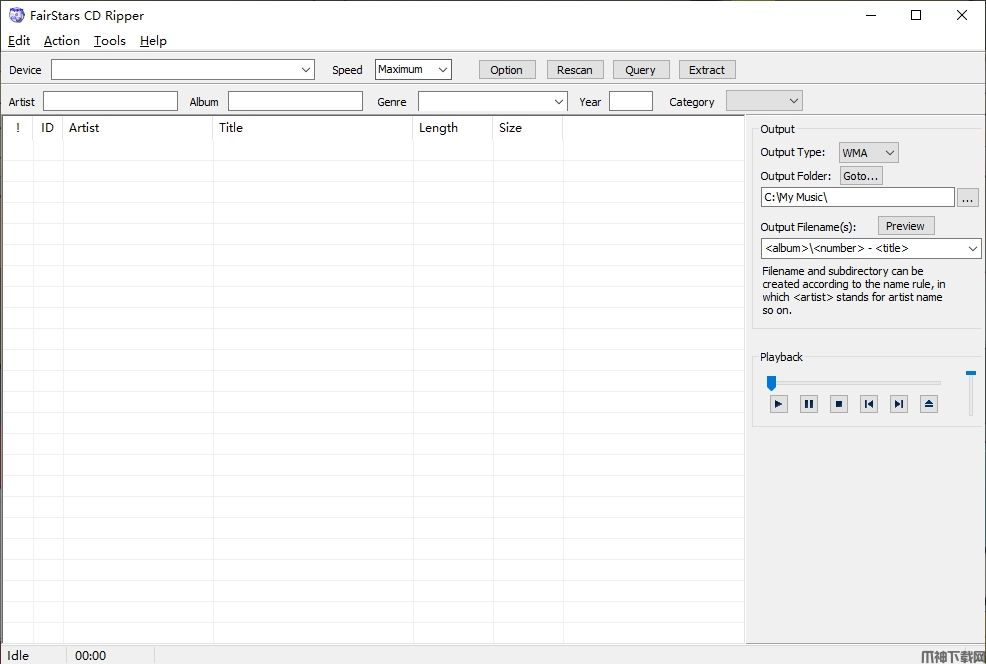986x664 pixels.
Task: Click the vertical volume slider
Action: pyautogui.click(x=970, y=393)
